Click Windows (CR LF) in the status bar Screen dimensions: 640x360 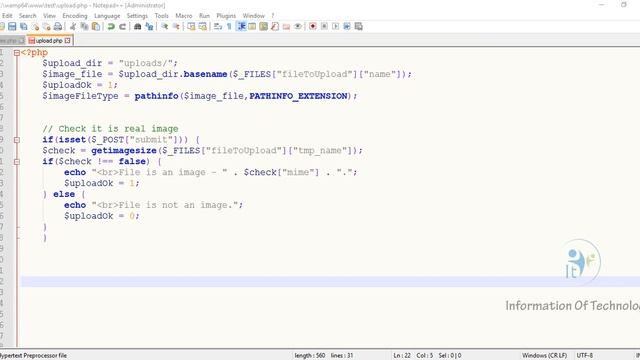coord(544,356)
